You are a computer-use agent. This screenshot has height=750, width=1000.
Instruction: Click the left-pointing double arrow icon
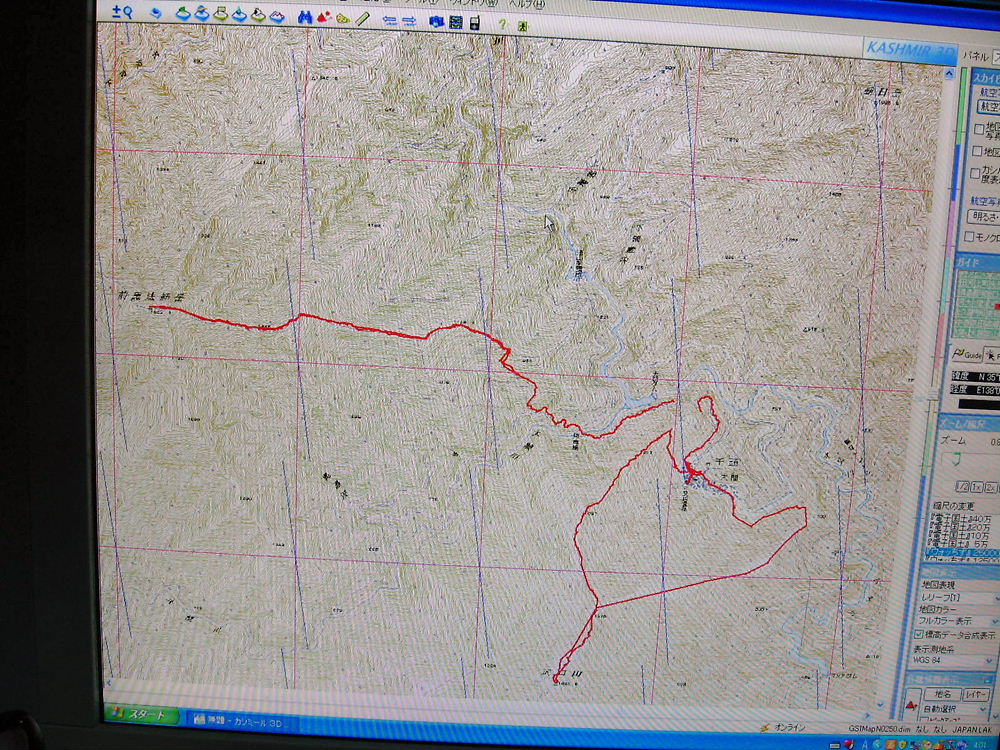click(x=390, y=19)
